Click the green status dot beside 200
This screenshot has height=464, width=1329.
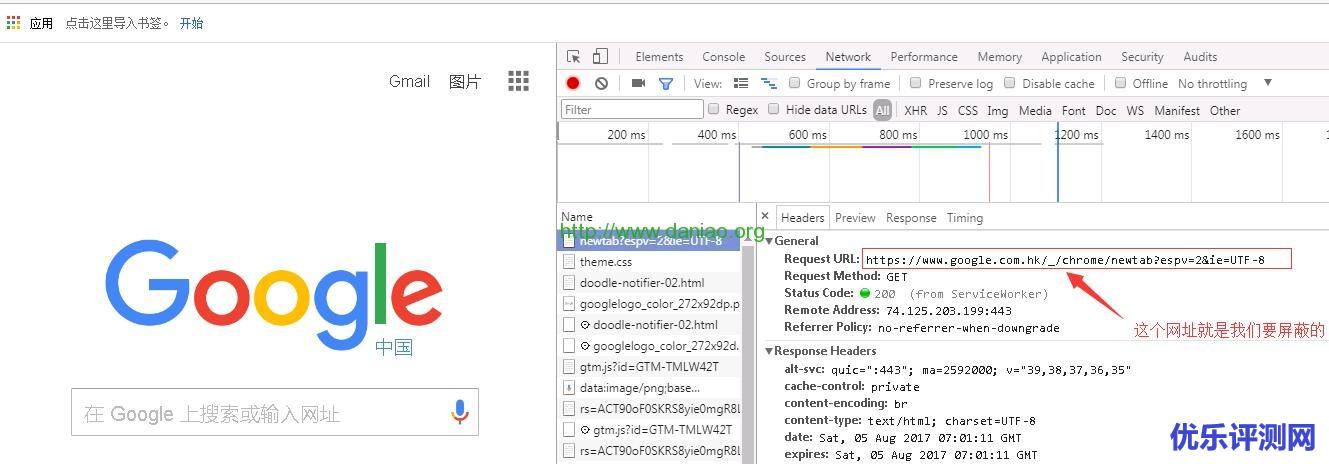click(x=865, y=294)
